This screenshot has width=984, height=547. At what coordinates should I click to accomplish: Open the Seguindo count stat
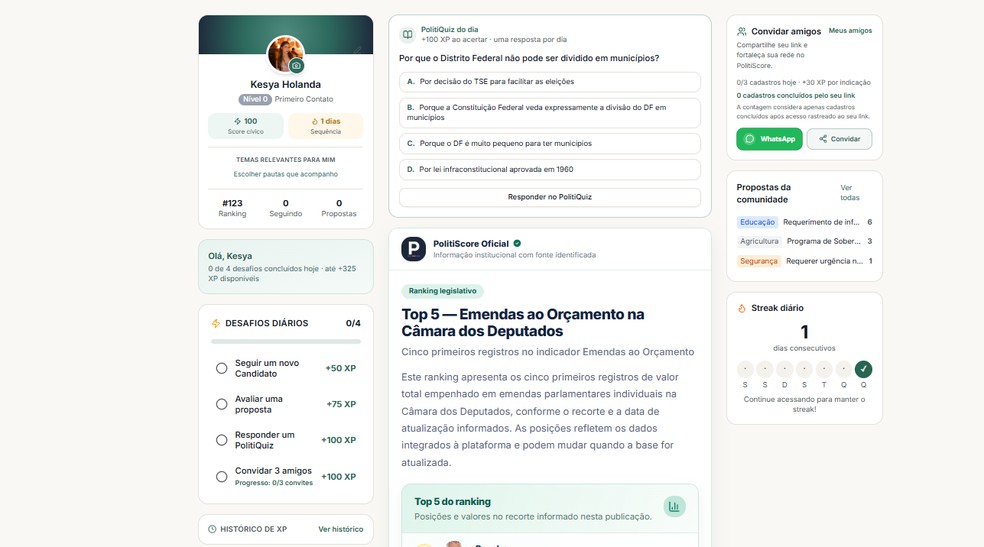pos(286,208)
